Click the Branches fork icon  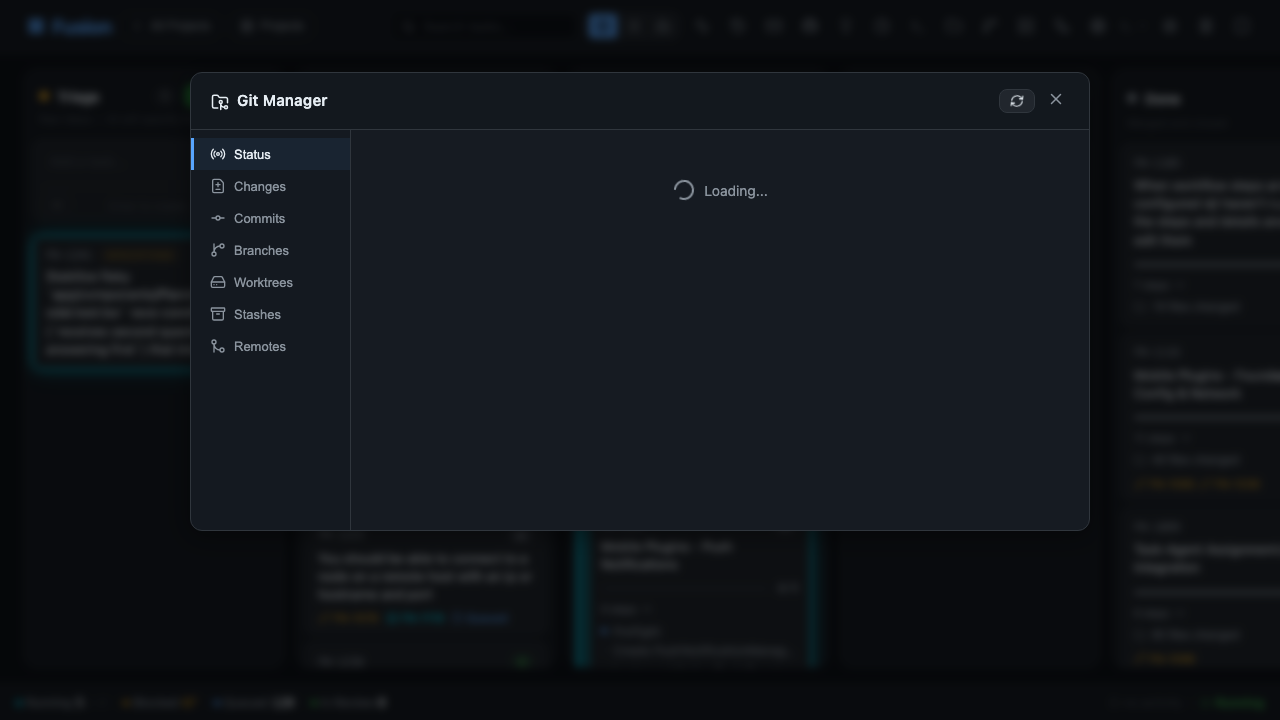218,250
